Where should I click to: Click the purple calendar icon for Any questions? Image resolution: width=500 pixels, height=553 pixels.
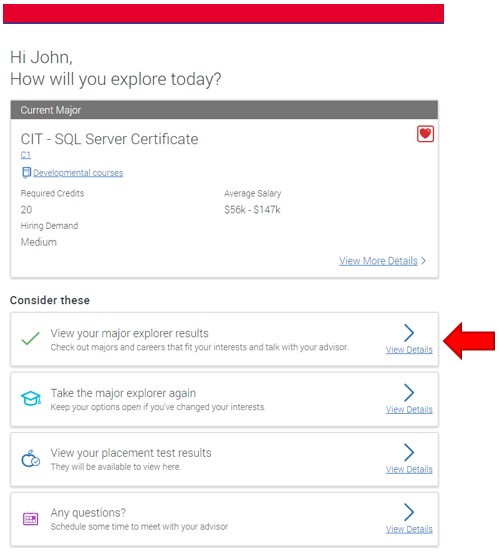pos(31,518)
